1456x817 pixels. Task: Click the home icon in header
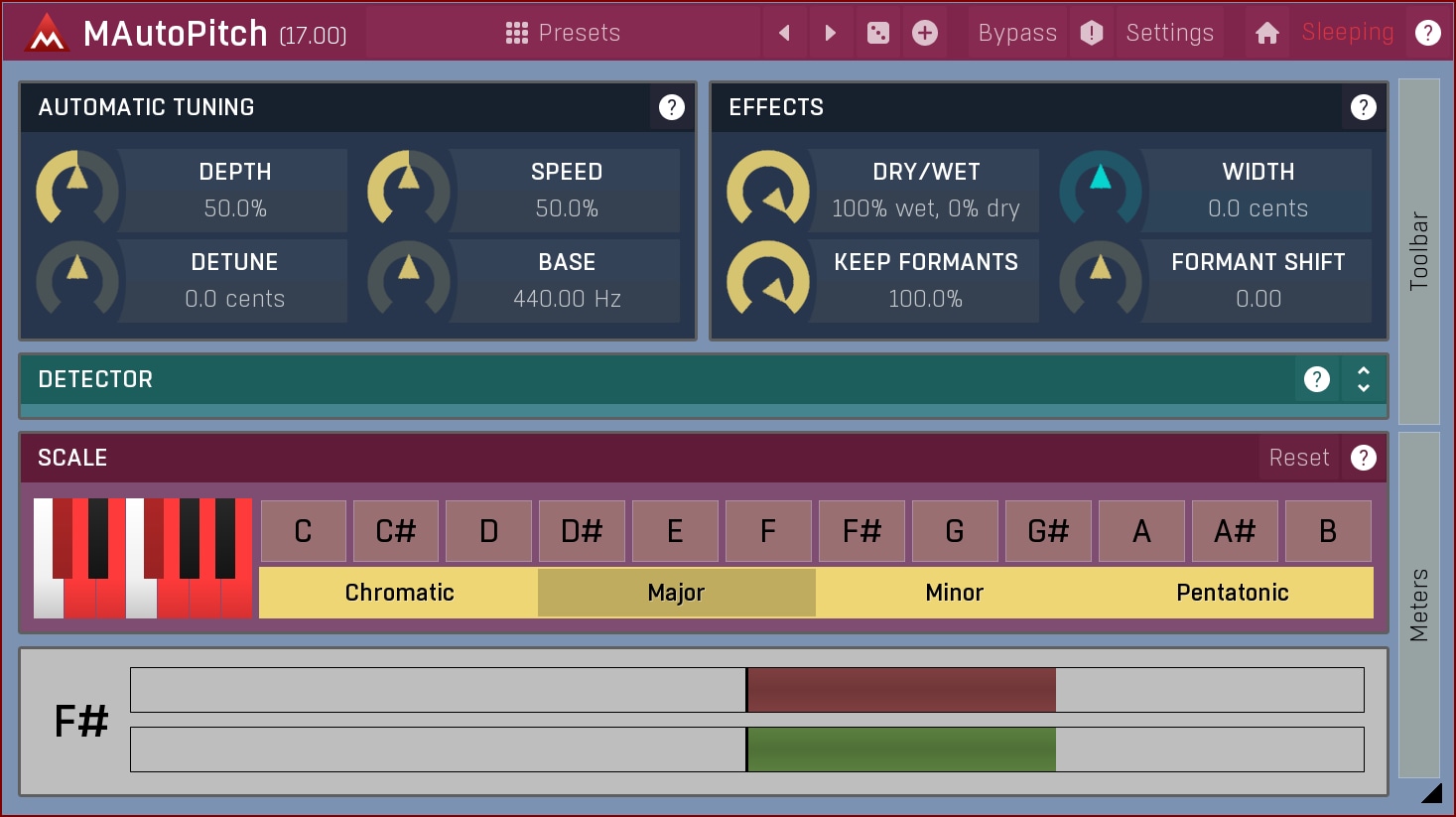(1266, 33)
